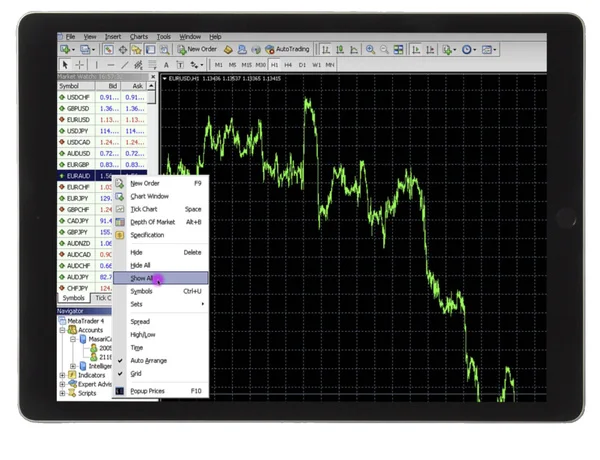This screenshot has height=460, width=600.
Task: Switch chart to bar chart icon
Action: 326,49
